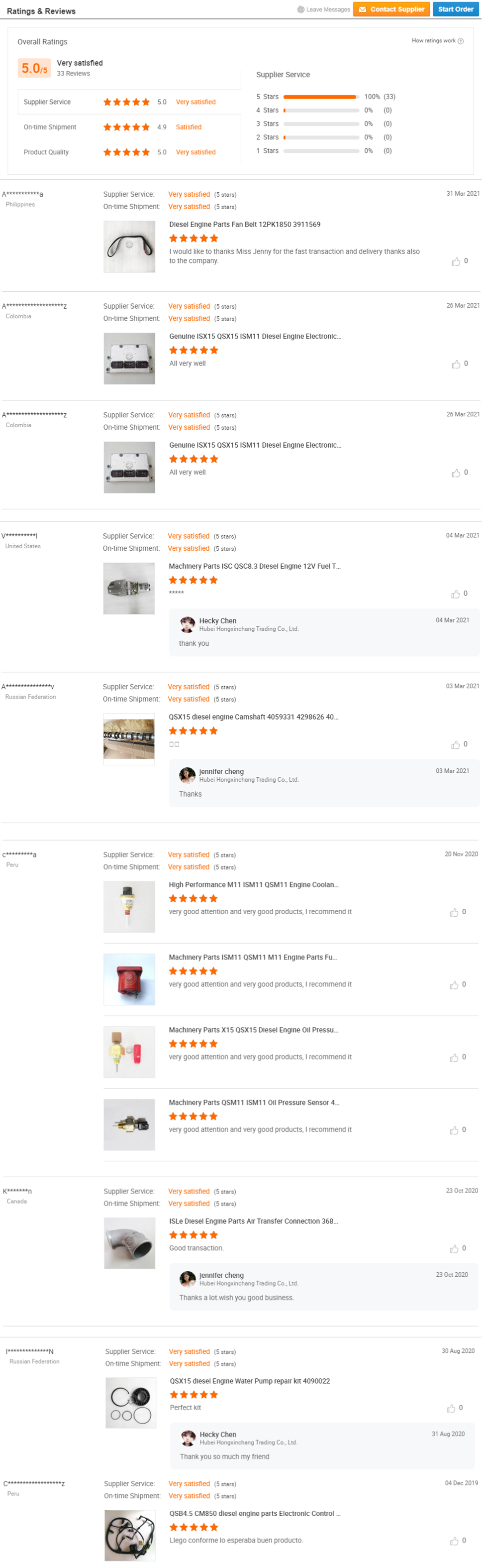This screenshot has height=1568, width=482.
Task: Click thumbs-up on Fan Belt review
Action: [455, 262]
